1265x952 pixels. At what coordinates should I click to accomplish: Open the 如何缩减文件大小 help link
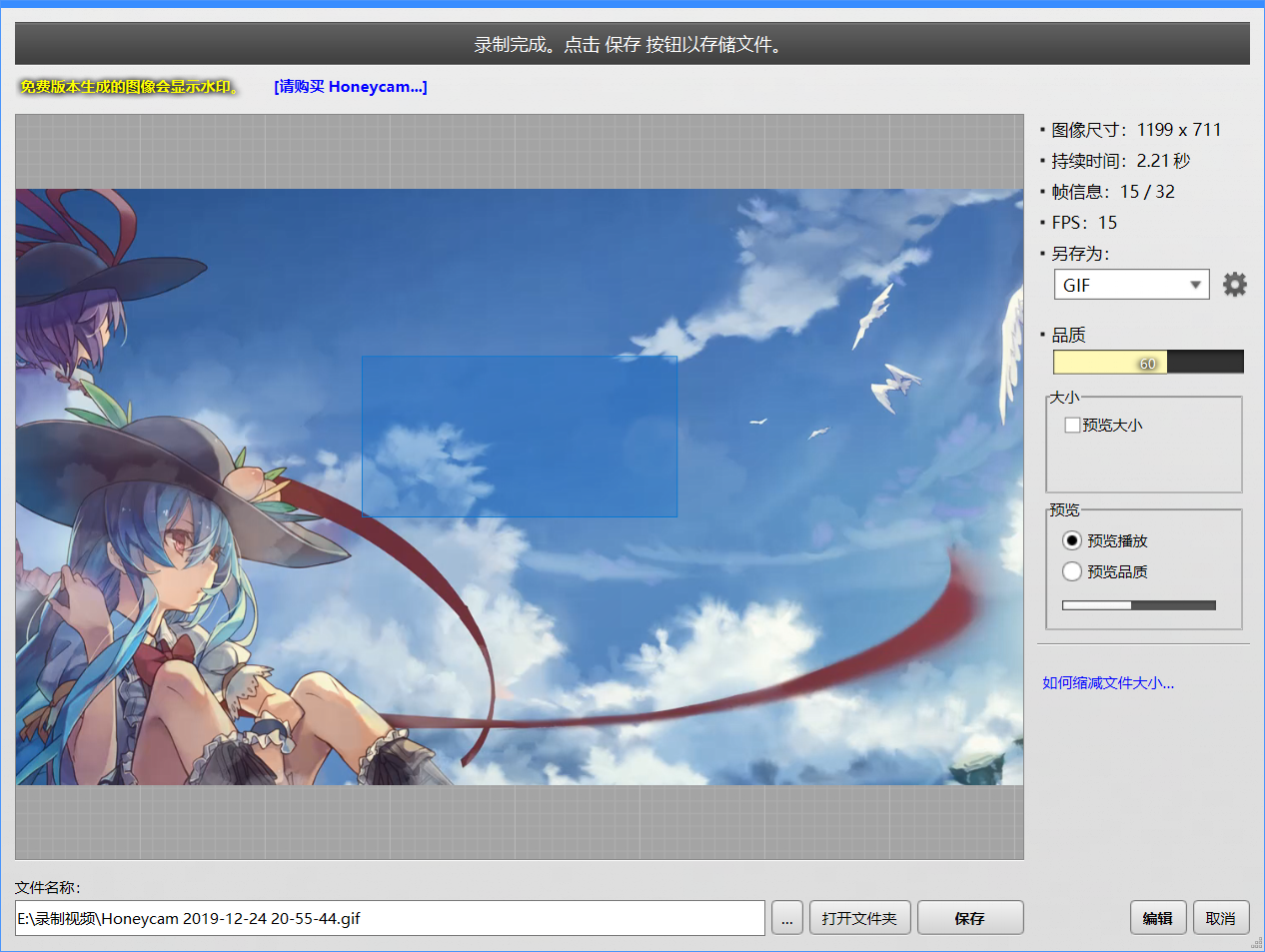(1108, 683)
